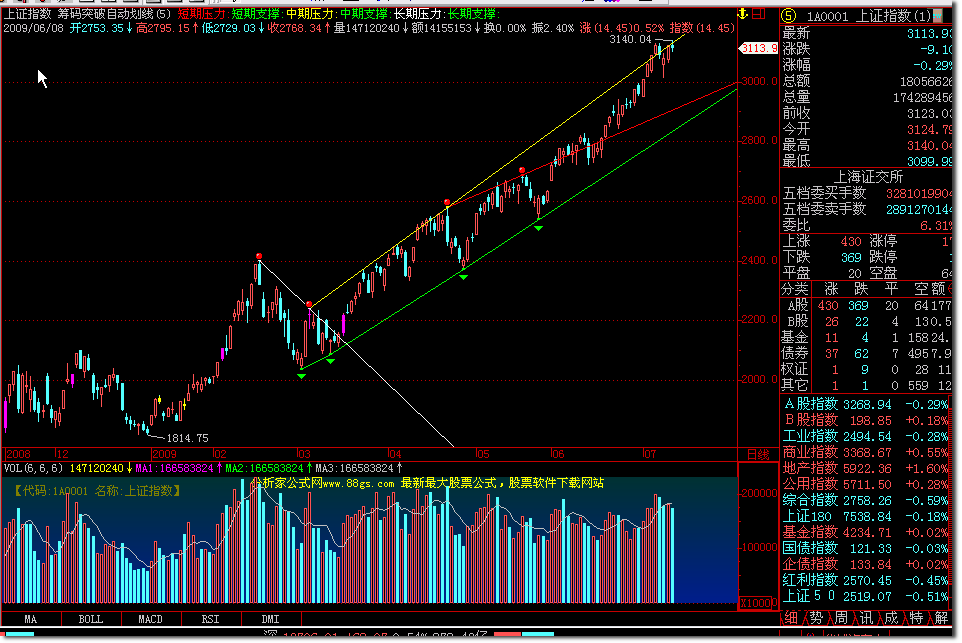
Task: Click the 今开 3124.79 row
Action: 867,129
